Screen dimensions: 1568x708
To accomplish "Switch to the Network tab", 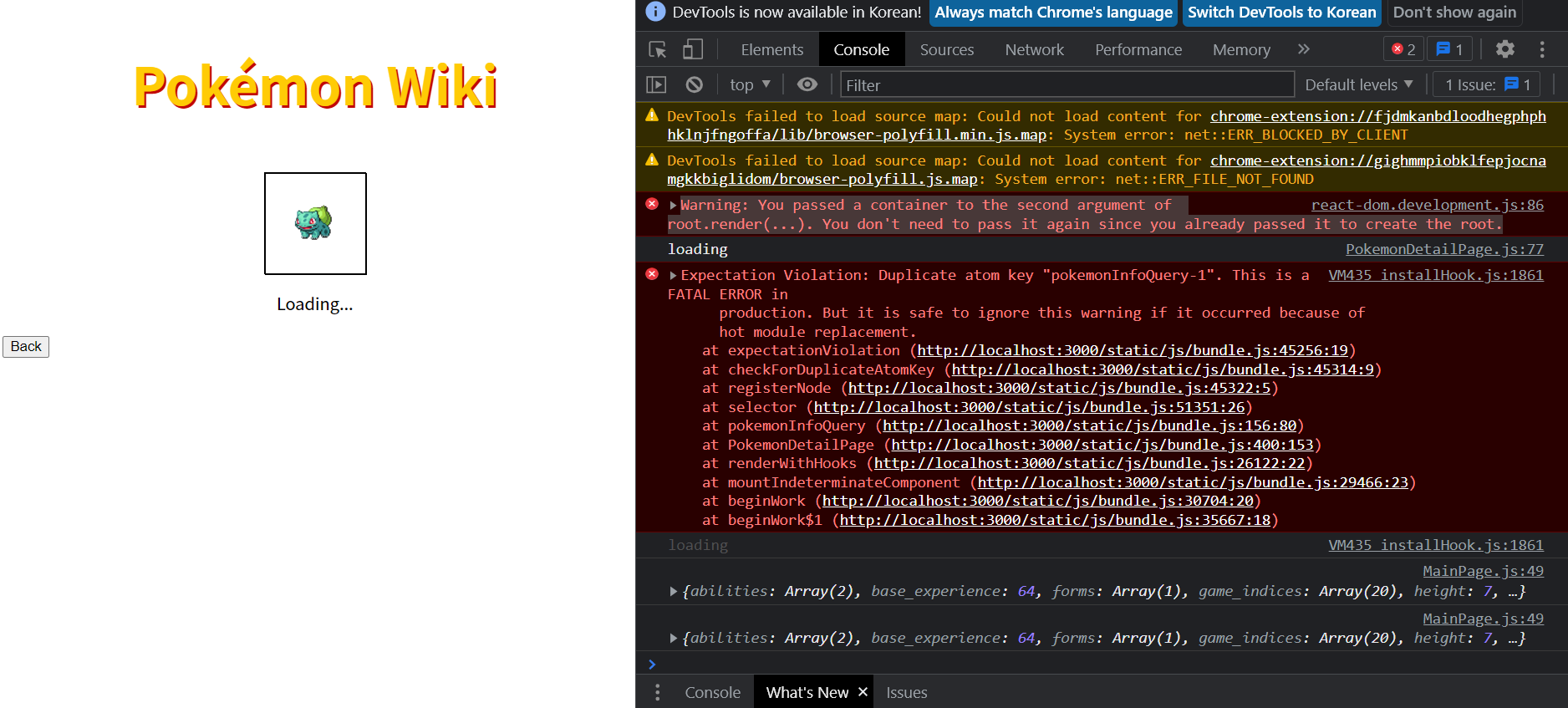I will tap(1035, 49).
